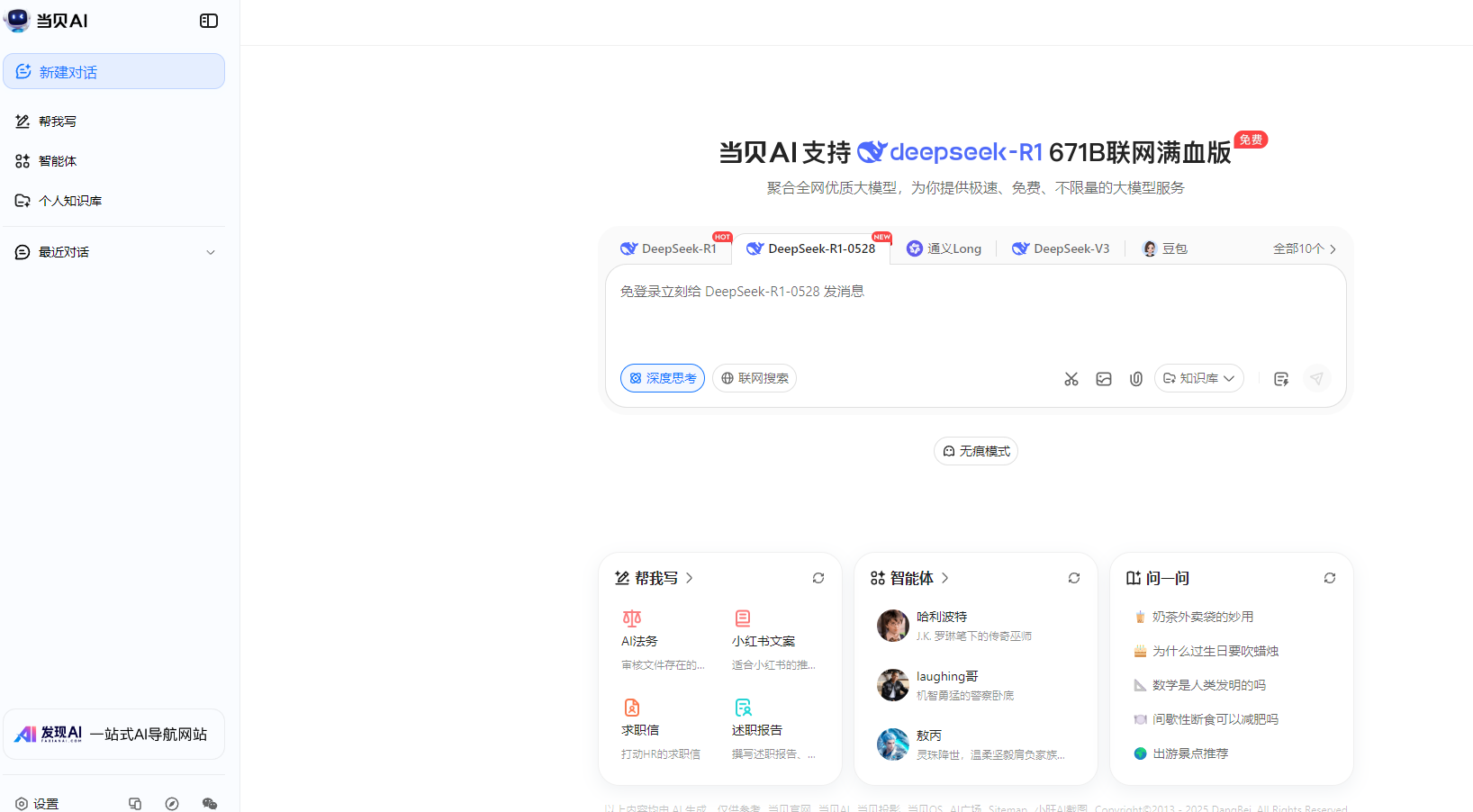Chat with the laughing哥 agent avatar
1473x812 pixels.
(x=893, y=685)
